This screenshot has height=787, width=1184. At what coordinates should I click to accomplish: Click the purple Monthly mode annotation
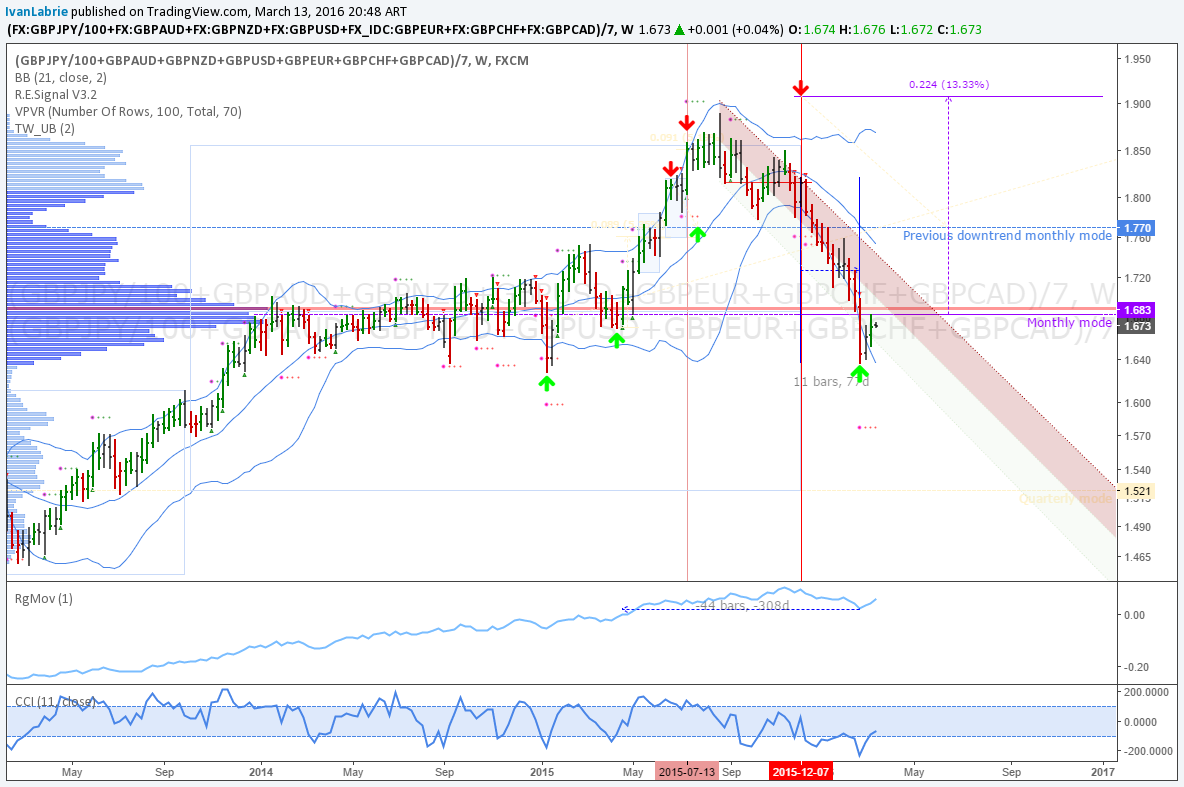pyautogui.click(x=1069, y=323)
